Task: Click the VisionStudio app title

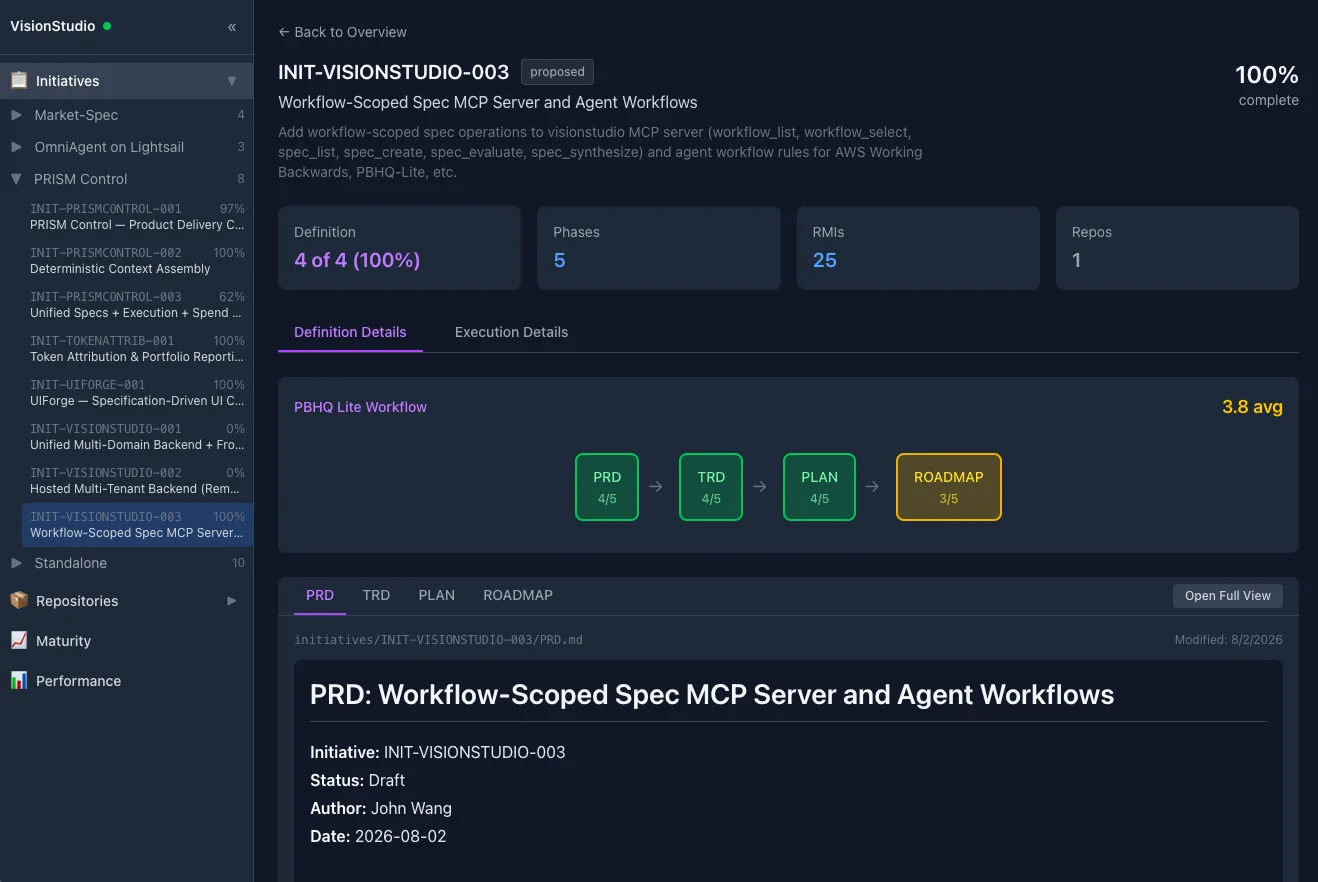Action: pos(53,26)
